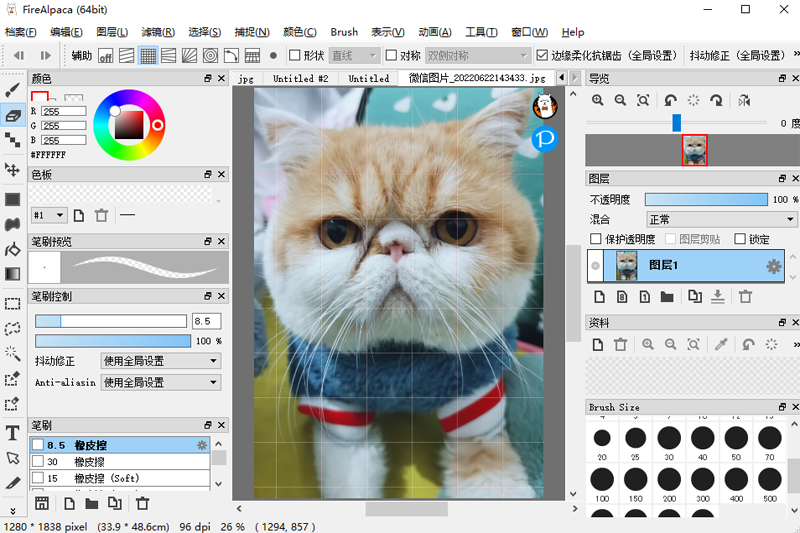800x533 pixels.
Task: Uncheck 边缘柔化抗锯齿 global setting
Action: (542, 56)
